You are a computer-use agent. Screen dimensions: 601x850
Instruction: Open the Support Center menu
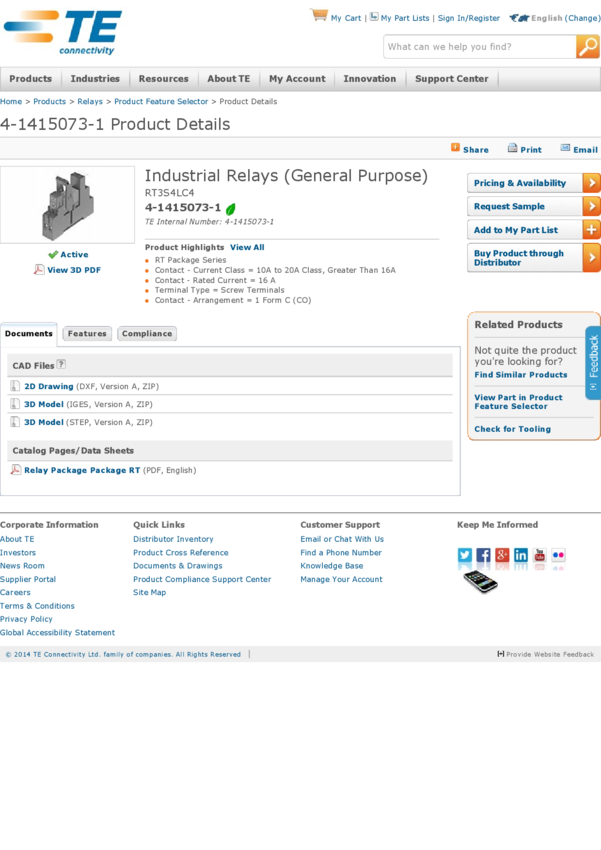tap(451, 79)
